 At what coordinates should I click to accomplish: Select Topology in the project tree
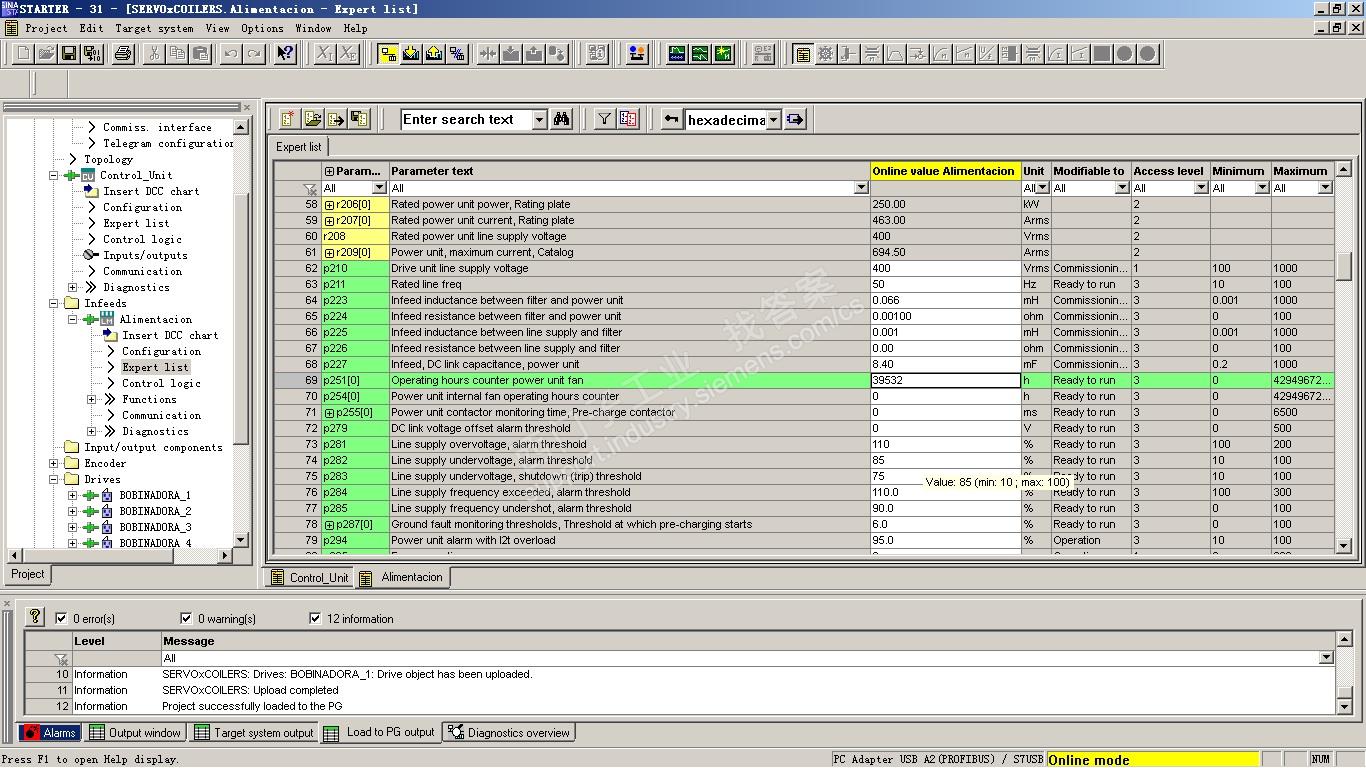[108, 159]
